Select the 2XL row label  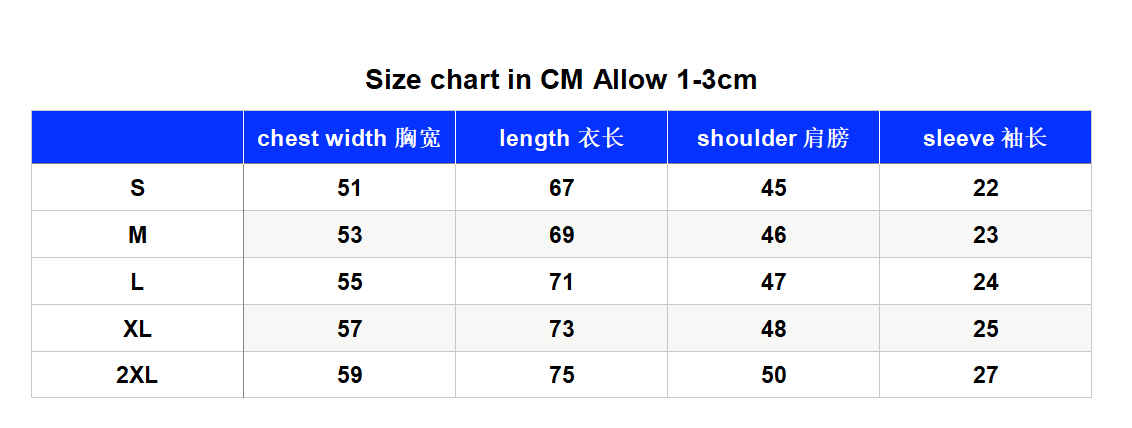tap(137, 375)
